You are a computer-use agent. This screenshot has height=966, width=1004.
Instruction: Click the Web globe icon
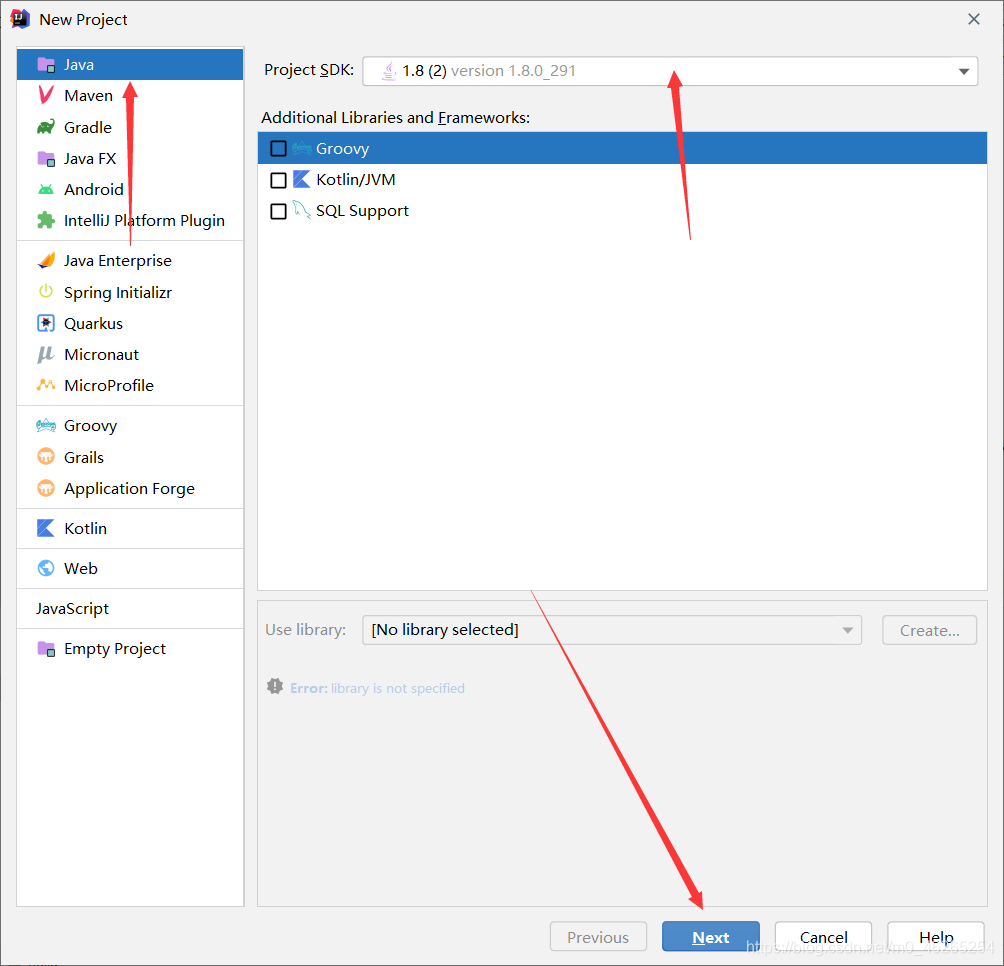click(x=46, y=568)
